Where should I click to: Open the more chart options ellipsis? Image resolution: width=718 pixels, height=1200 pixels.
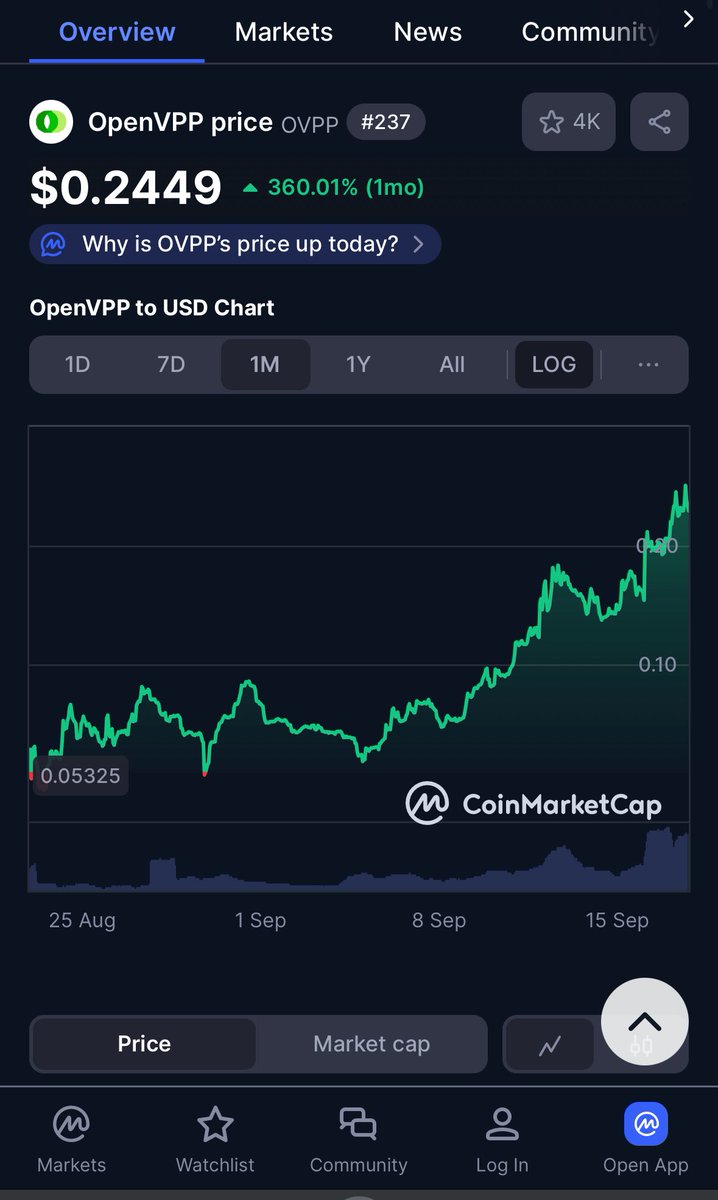(x=648, y=364)
